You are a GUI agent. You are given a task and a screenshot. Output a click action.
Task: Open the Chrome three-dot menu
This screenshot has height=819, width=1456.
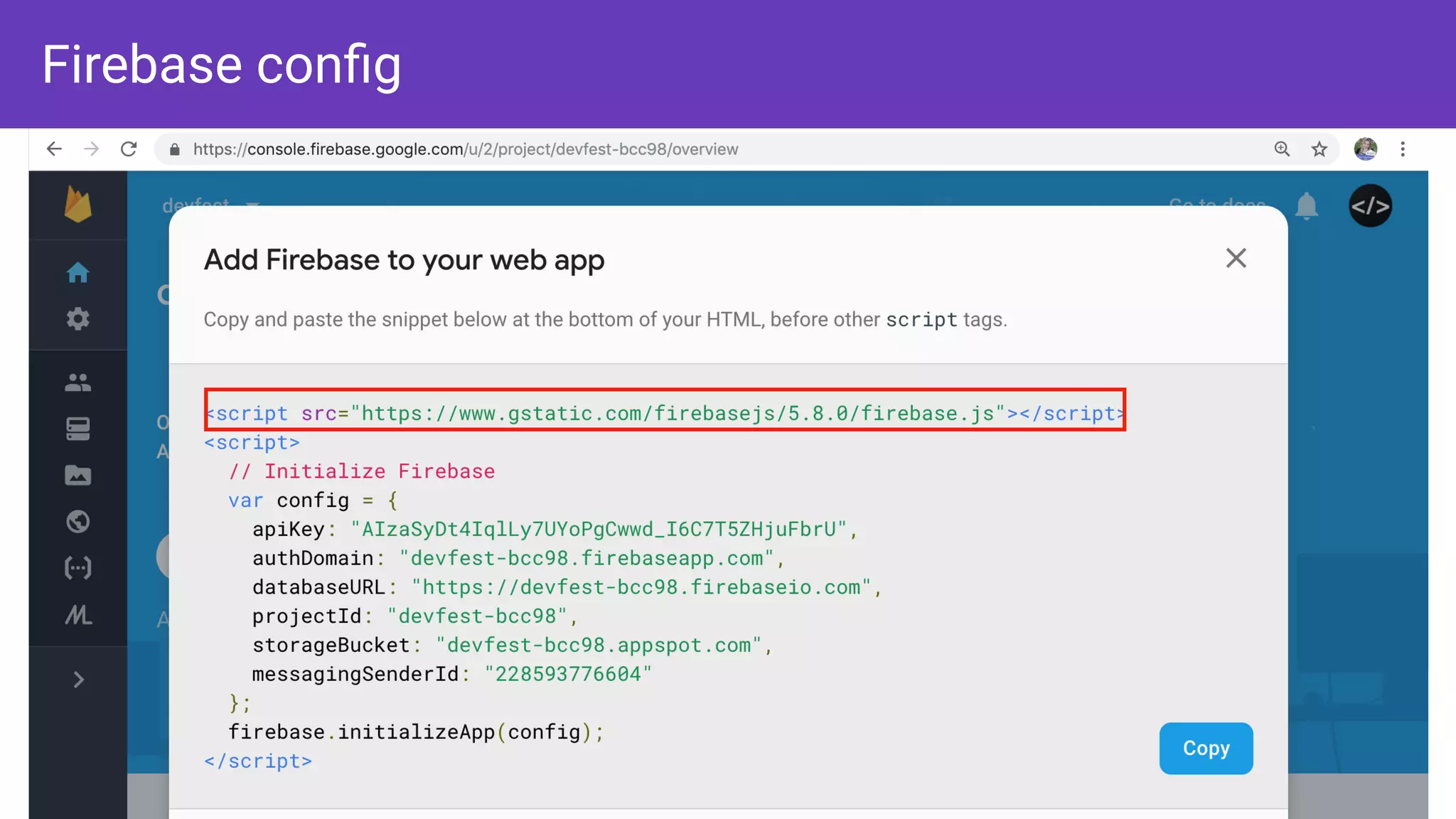point(1403,149)
